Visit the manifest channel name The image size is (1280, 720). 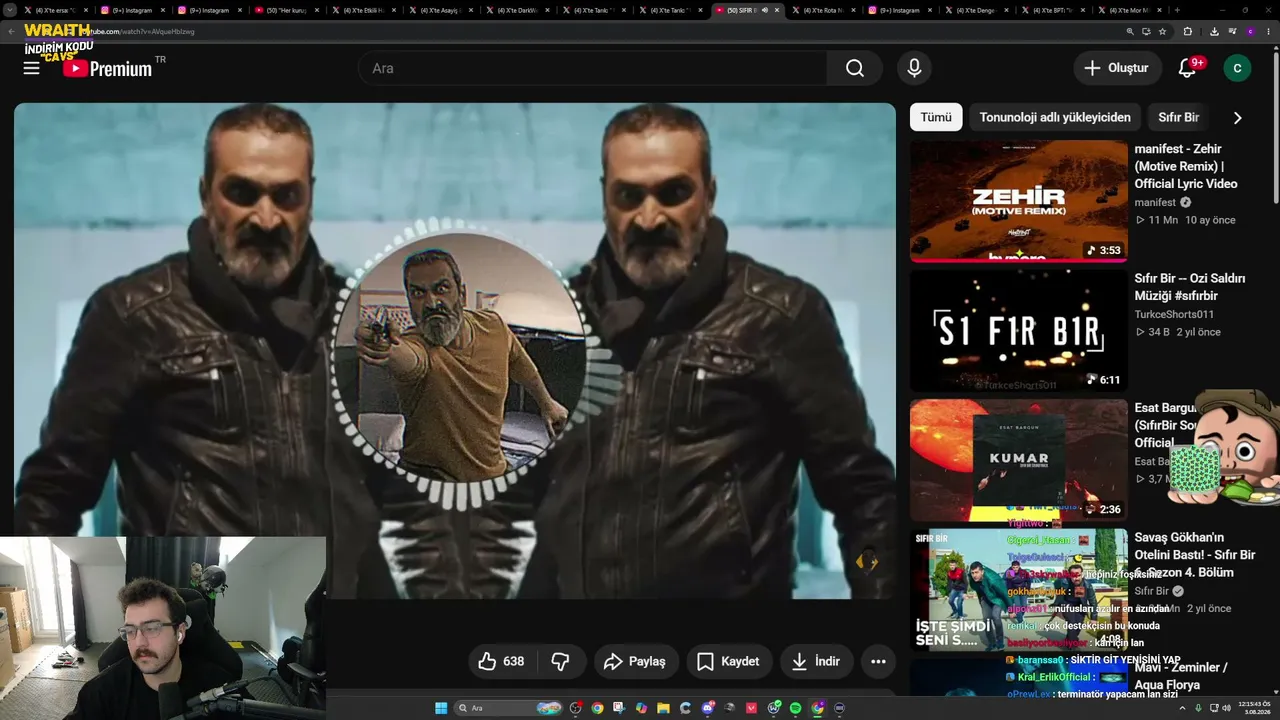(1155, 202)
